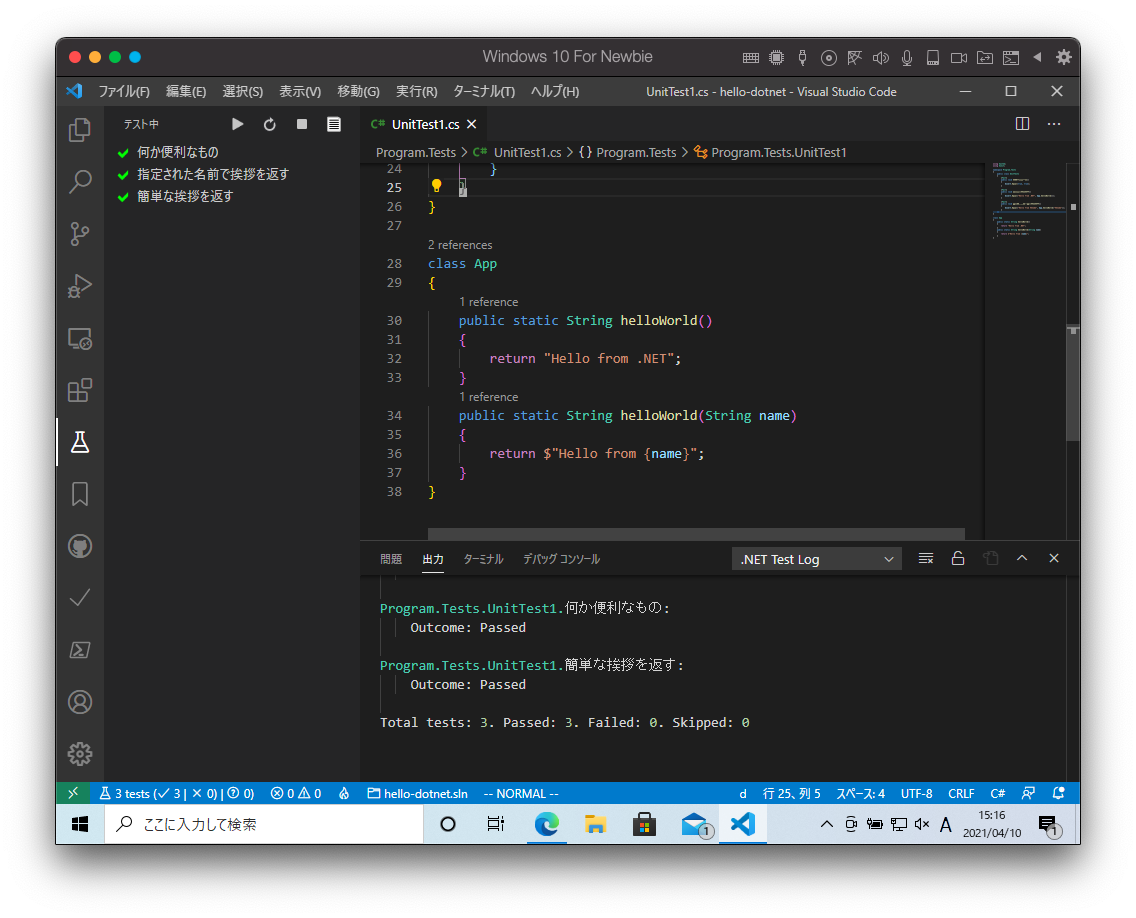Click the hello-dotnet.sln status bar item
This screenshot has width=1136, height=918.
[417, 794]
